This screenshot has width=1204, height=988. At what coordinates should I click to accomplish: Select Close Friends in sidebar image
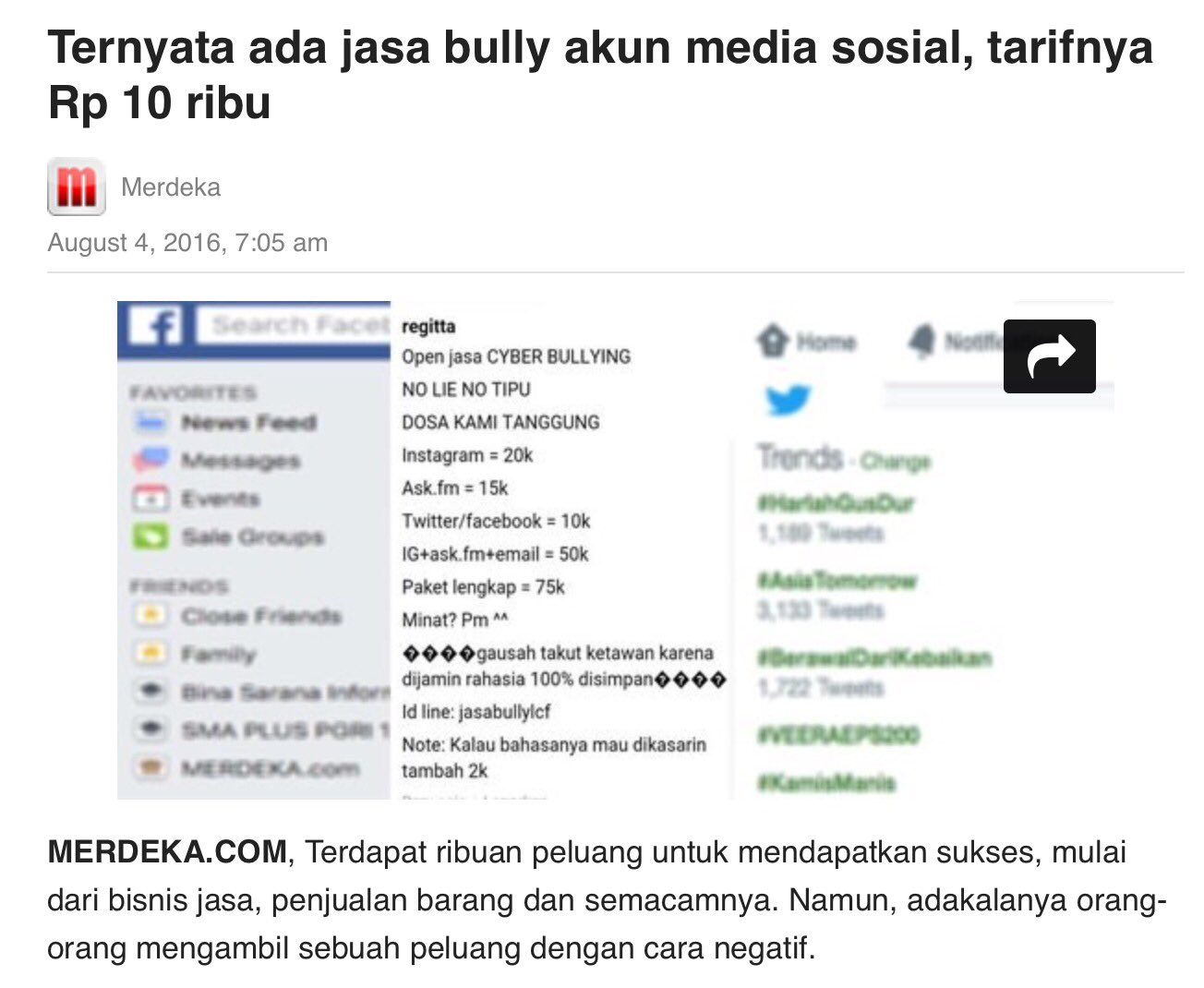(x=261, y=616)
